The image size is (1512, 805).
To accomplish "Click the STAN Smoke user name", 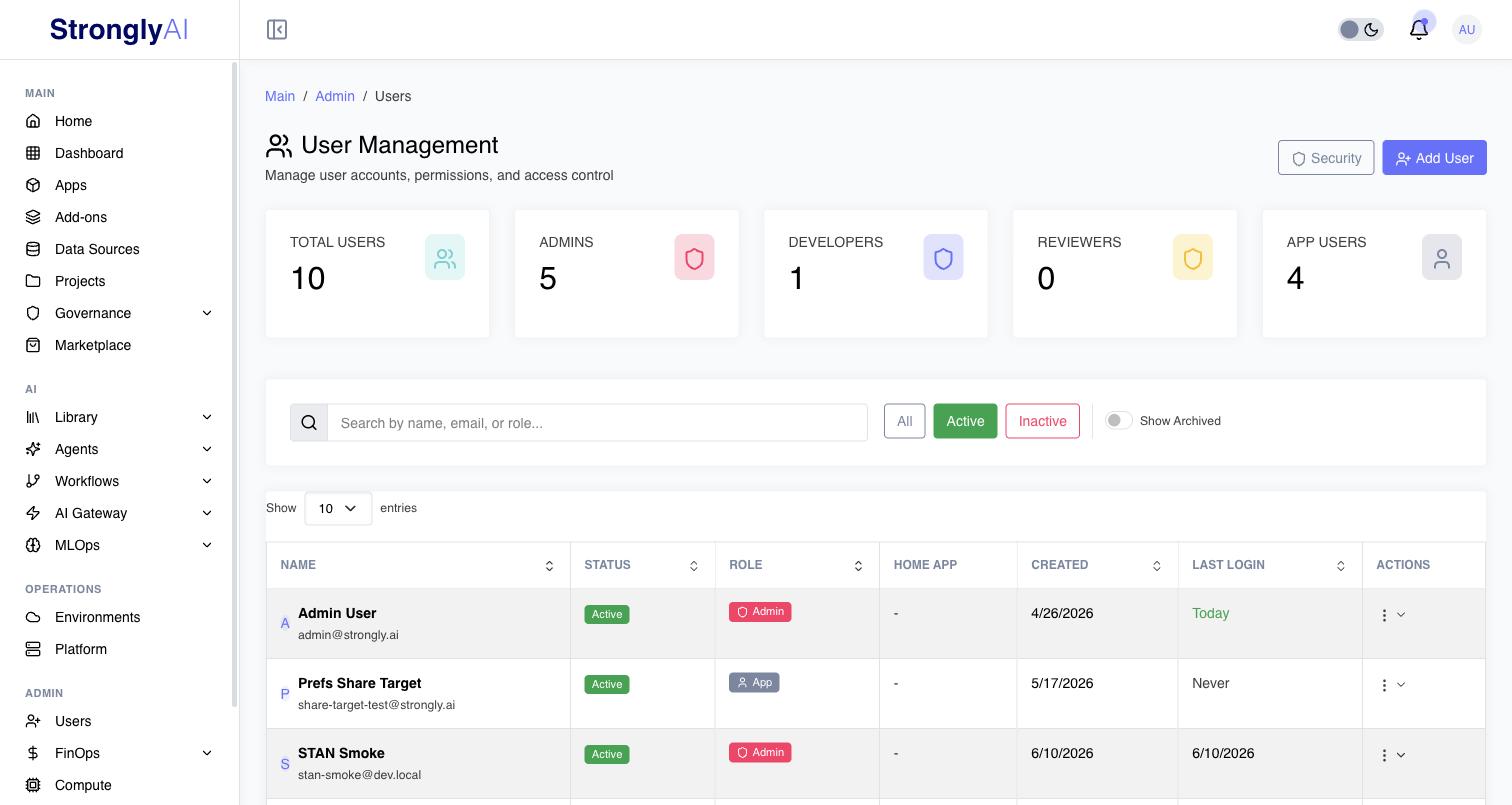I will pos(341,753).
